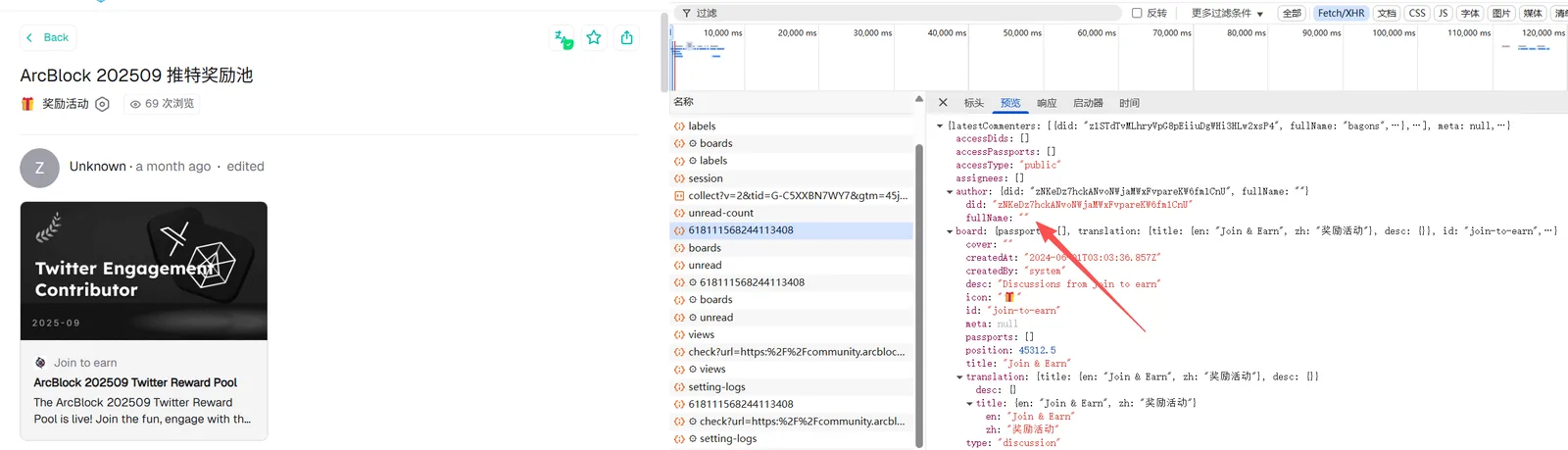The height and width of the screenshot is (450, 1568).
Task: Toggle the 媒体 media filter
Action: tap(1533, 13)
